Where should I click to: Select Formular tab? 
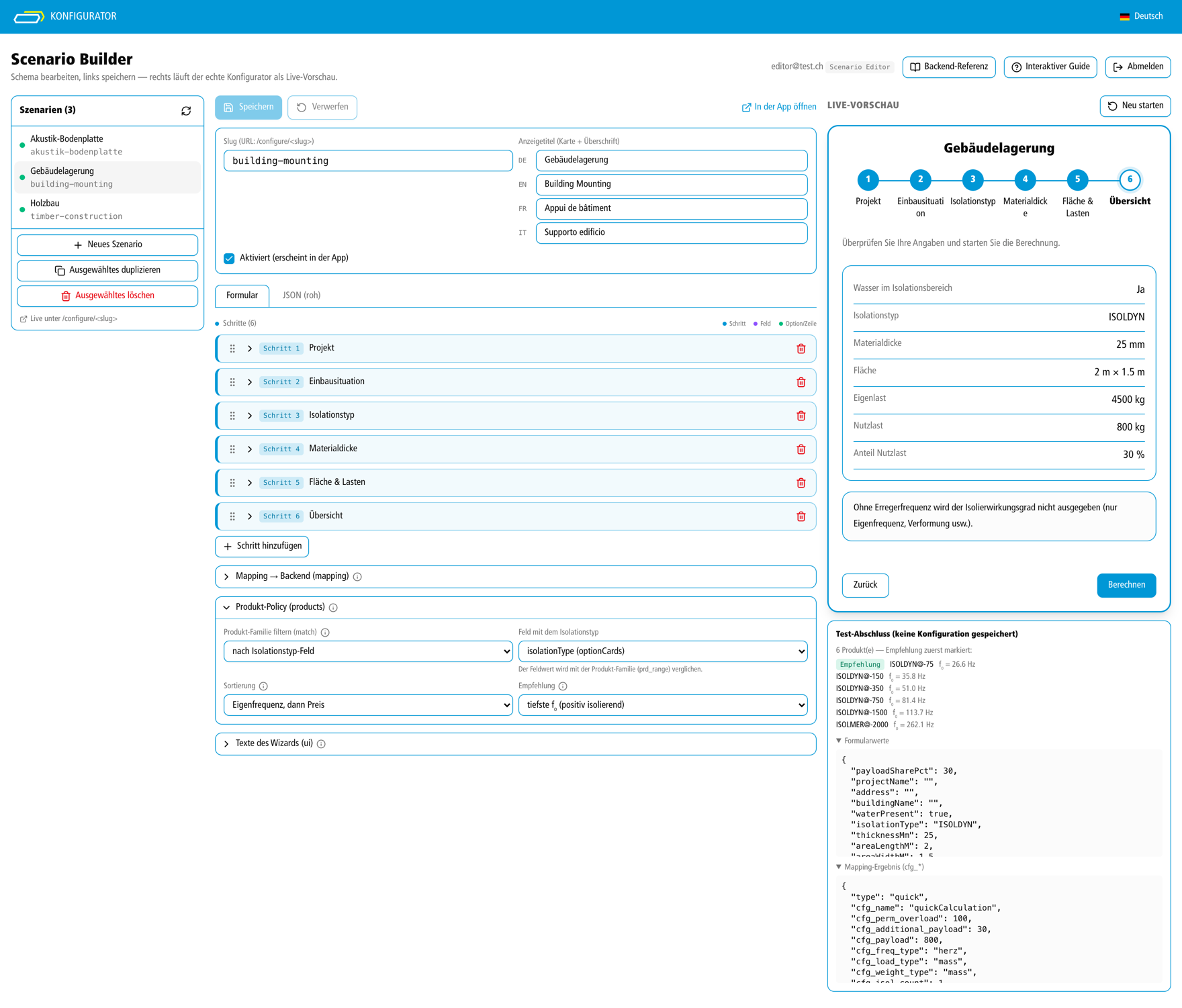(242, 295)
